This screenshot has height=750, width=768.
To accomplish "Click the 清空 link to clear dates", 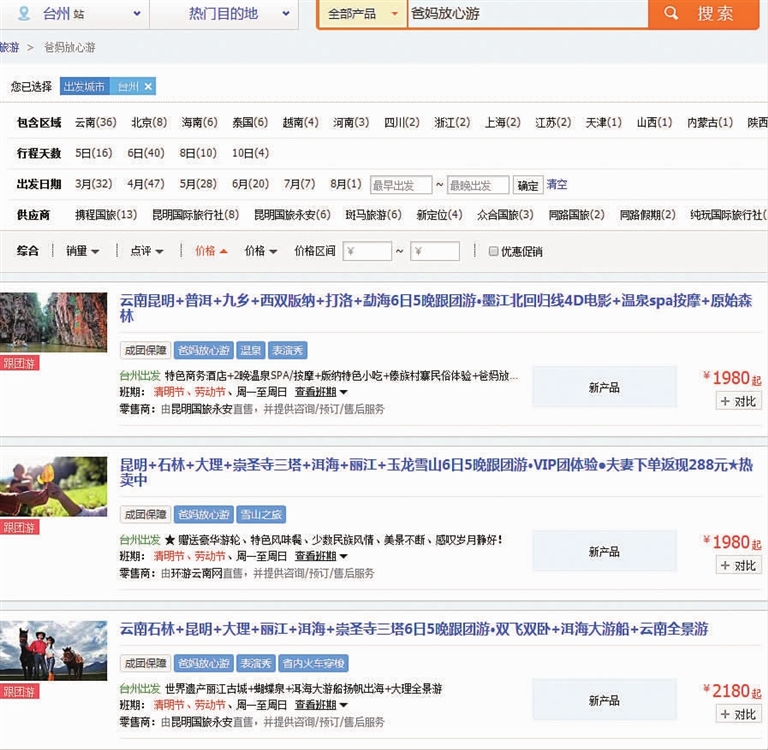I will pyautogui.click(x=557, y=185).
